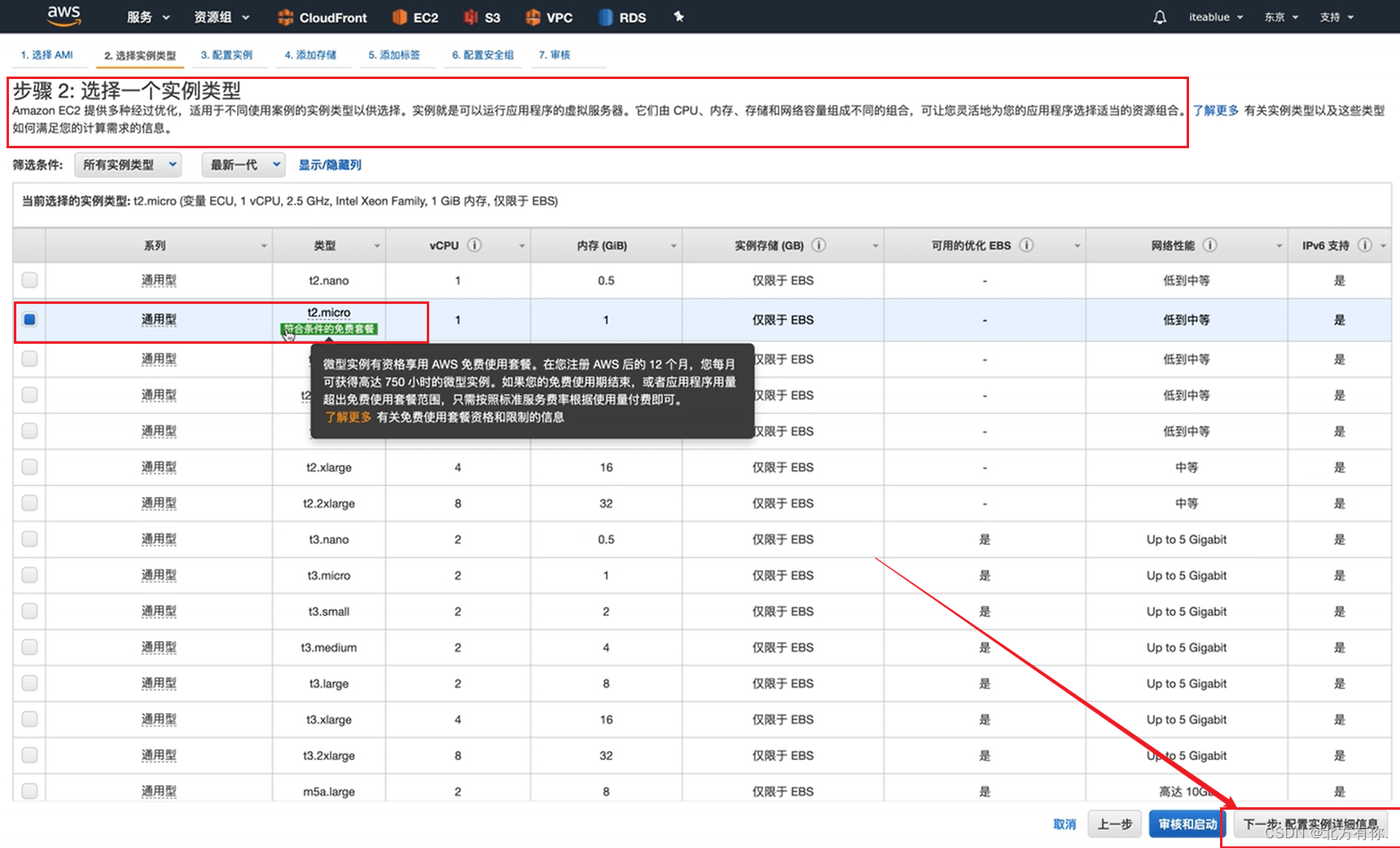Select the t3.nano instance checkbox
Screen dimensions: 1400x848
[x=29, y=538]
